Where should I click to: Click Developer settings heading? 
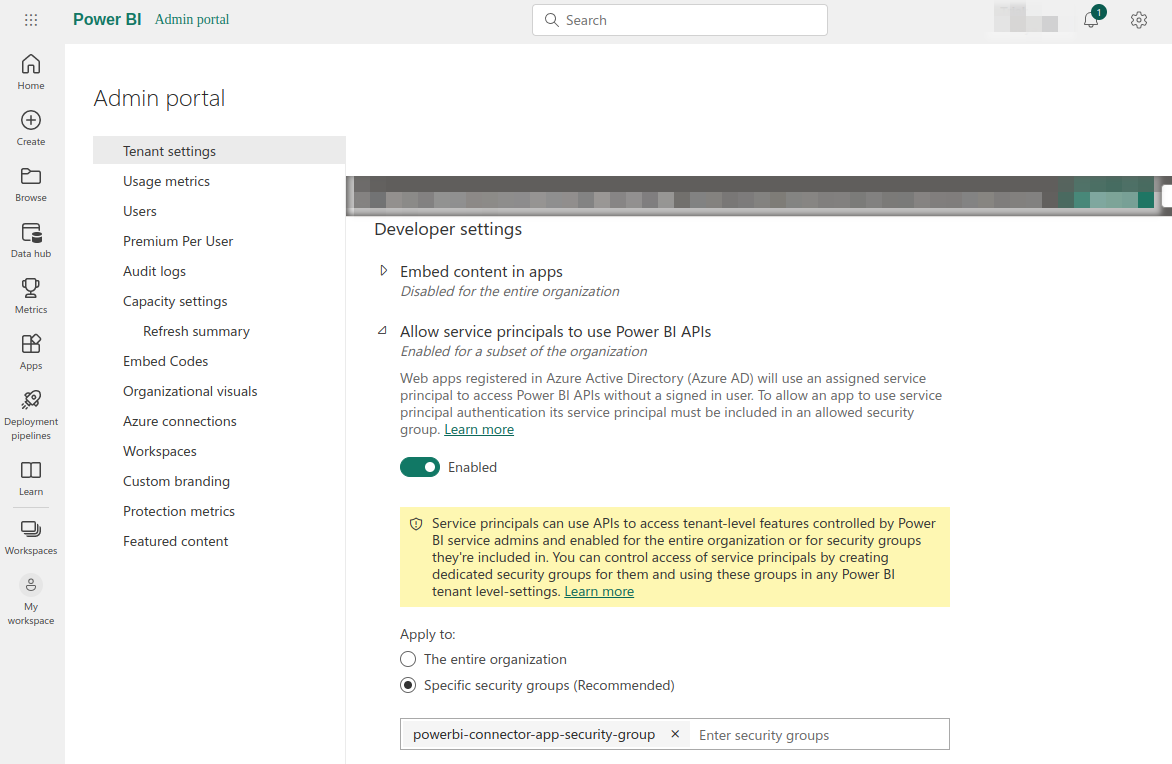[x=448, y=229]
